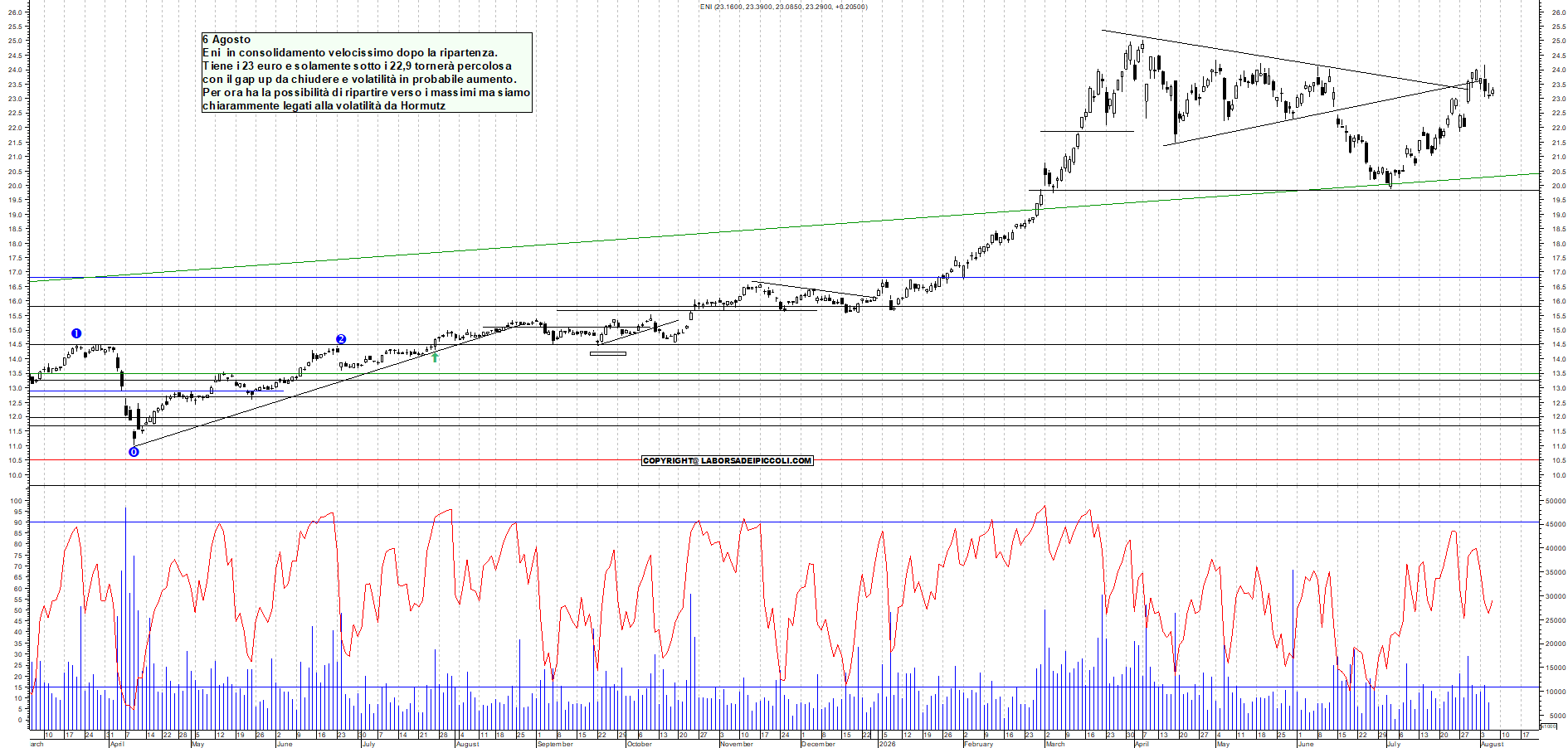The width and height of the screenshot is (1568, 748).
Task: Click the 10.5 label on left price axis
Action: pos(15,460)
